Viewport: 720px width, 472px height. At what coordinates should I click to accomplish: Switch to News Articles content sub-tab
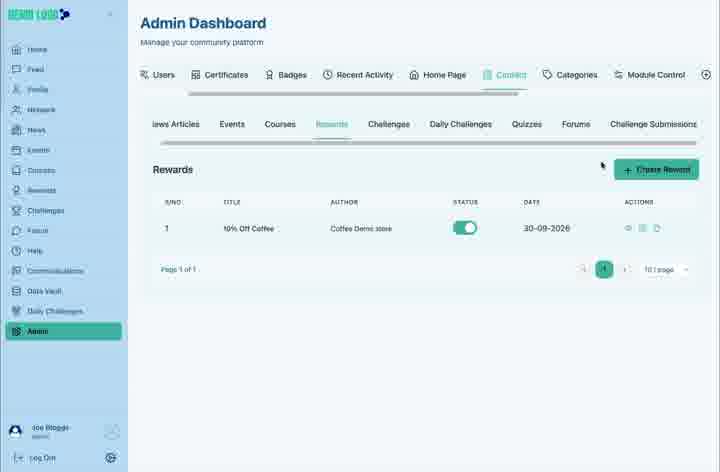[x=175, y=124]
